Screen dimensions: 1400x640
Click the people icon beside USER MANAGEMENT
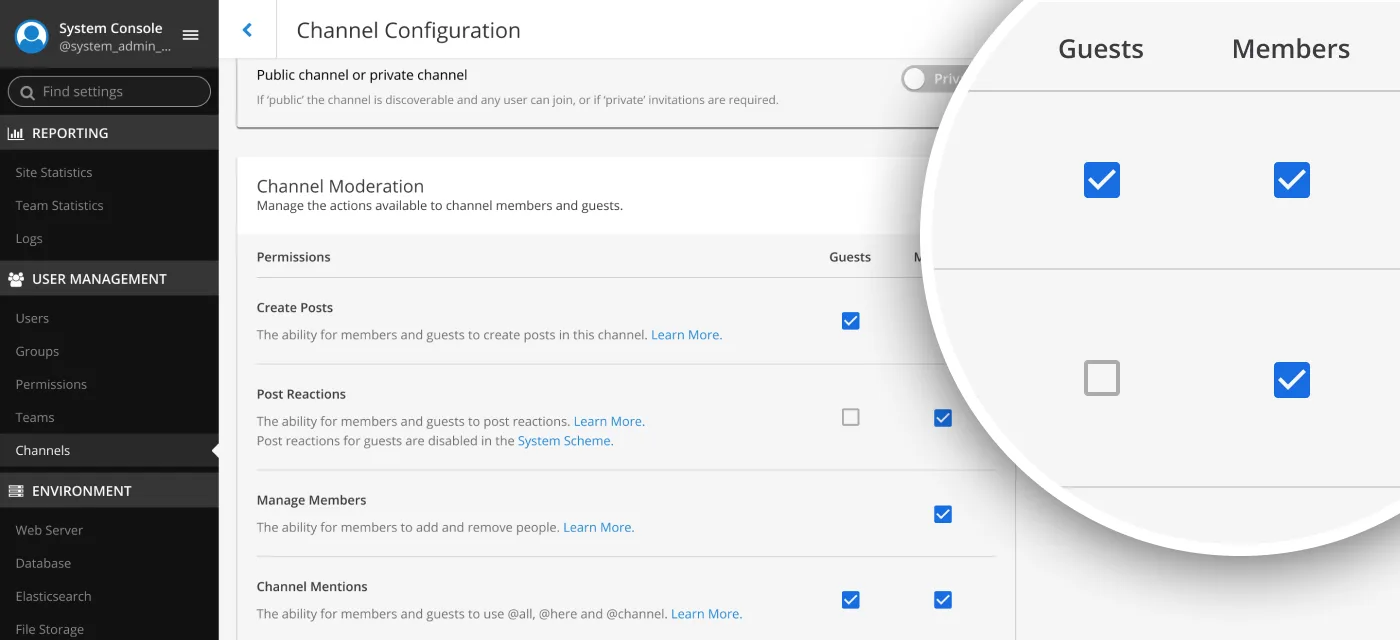tap(16, 279)
